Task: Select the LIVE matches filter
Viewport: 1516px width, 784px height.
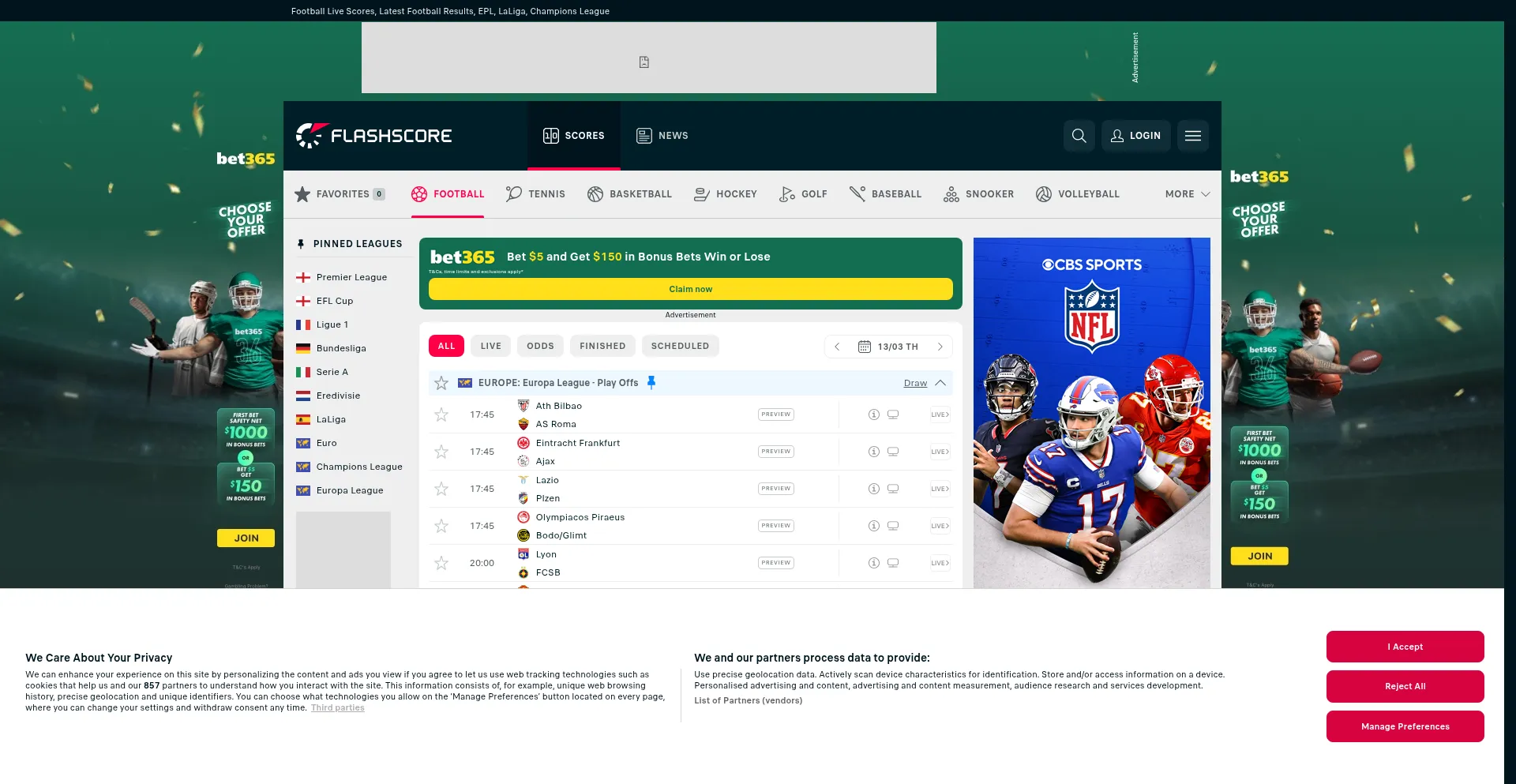Action: tap(491, 346)
